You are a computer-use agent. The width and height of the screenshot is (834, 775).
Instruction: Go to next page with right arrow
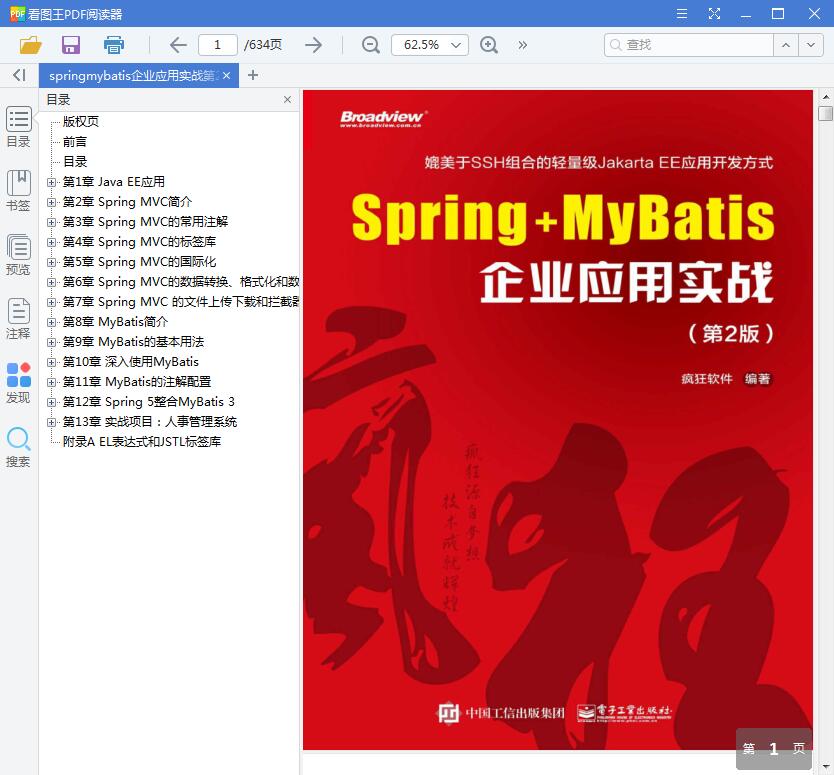tap(314, 45)
